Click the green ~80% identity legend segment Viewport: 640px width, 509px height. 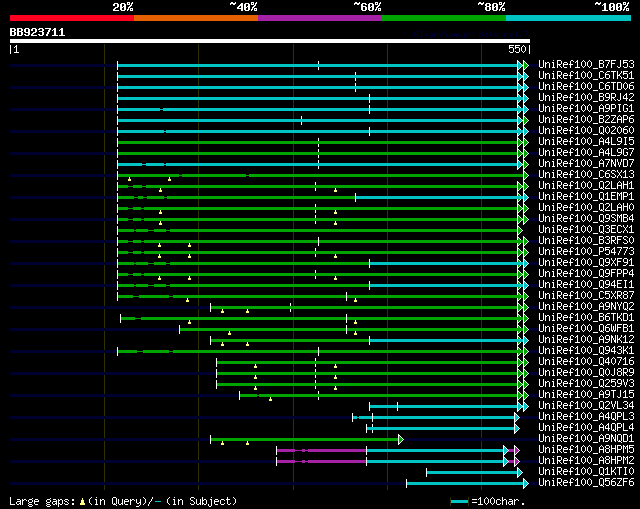point(444,18)
